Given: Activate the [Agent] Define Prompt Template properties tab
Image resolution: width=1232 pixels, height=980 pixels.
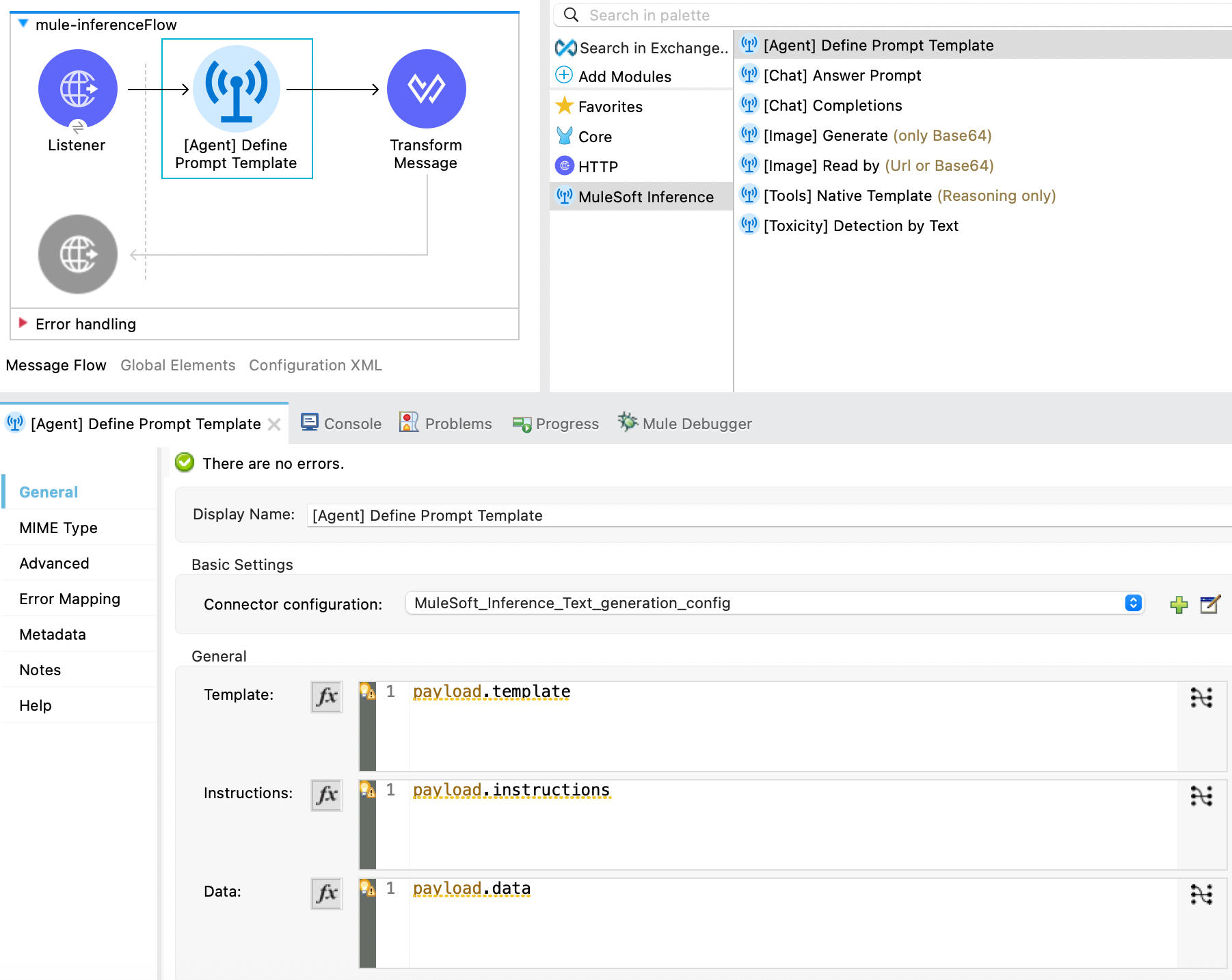Looking at the screenshot, I should pyautogui.click(x=146, y=424).
